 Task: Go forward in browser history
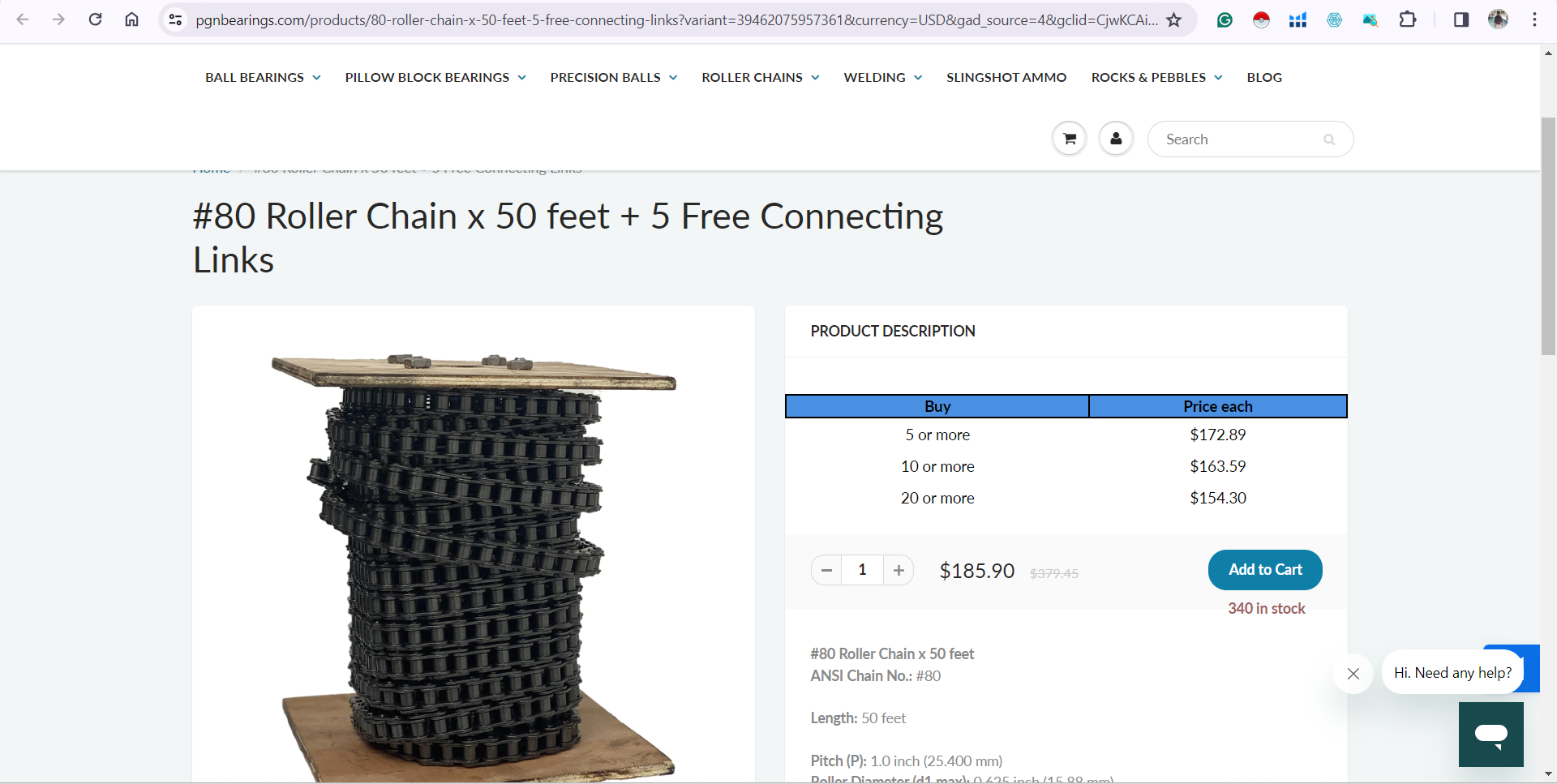[58, 19]
